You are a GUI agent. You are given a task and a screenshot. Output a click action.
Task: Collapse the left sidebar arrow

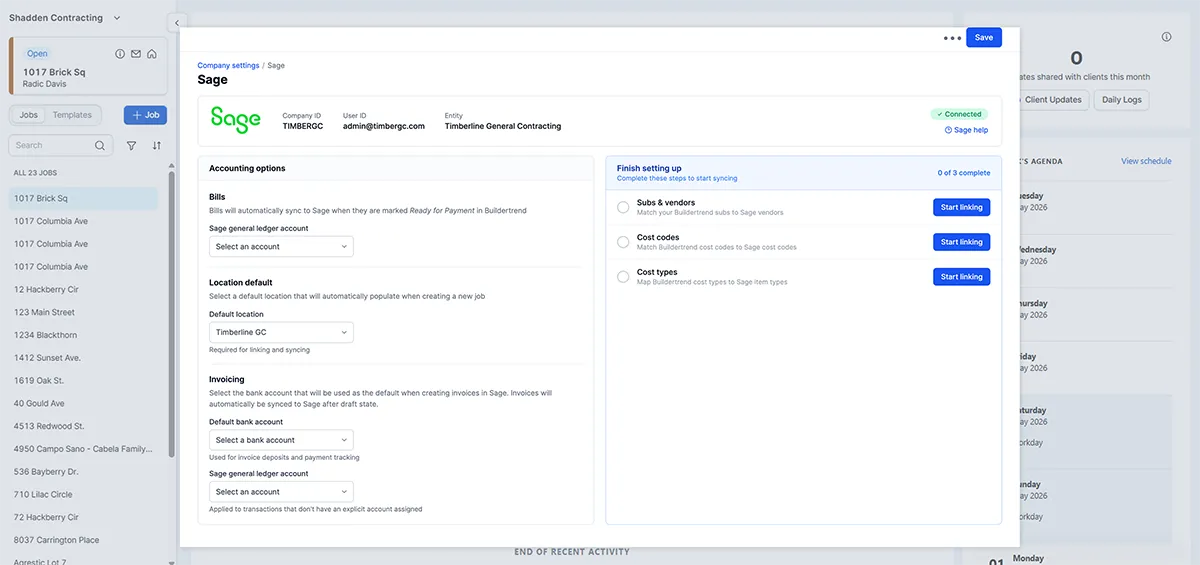[x=177, y=22]
